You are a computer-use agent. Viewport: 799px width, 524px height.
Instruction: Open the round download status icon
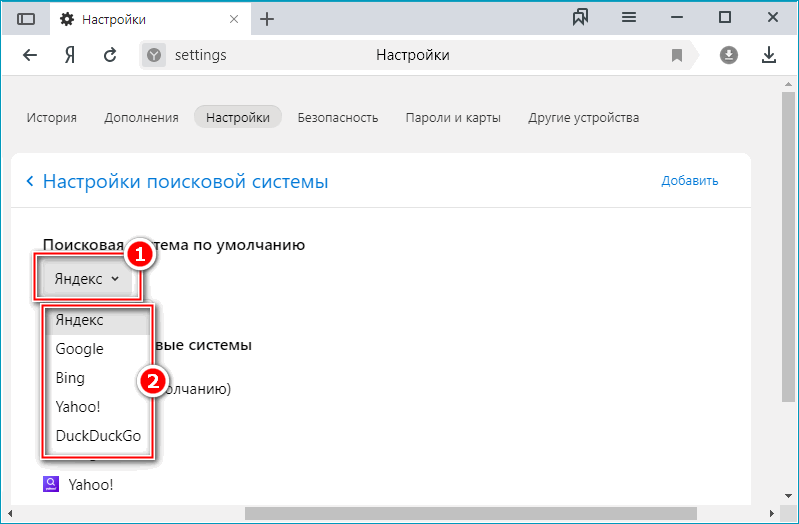click(729, 55)
